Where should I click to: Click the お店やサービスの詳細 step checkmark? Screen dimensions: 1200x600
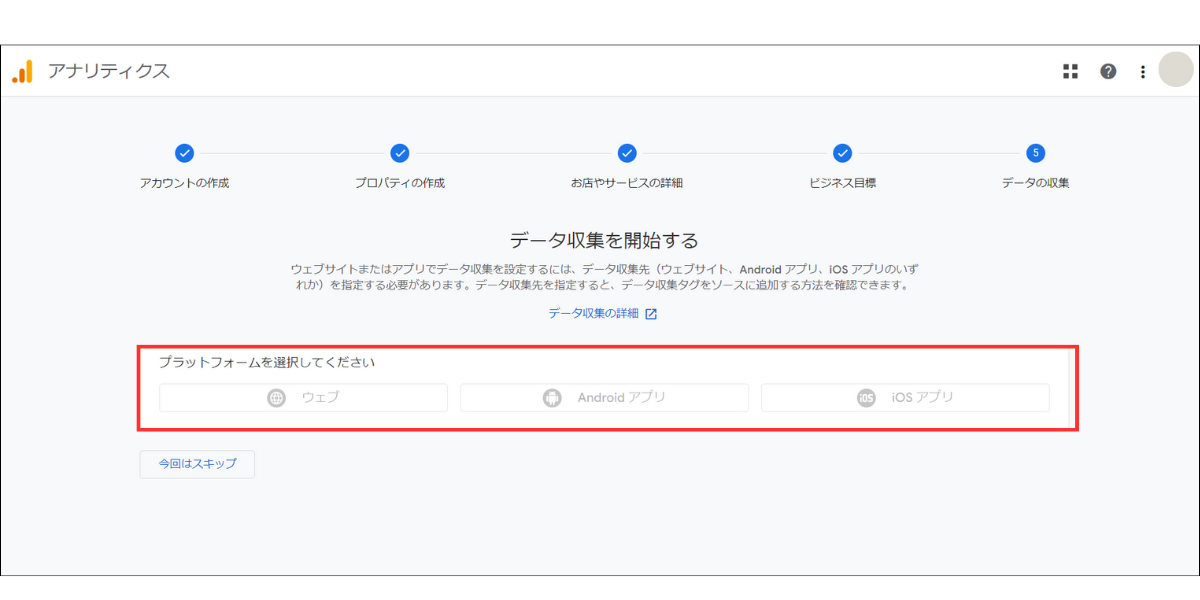click(627, 153)
